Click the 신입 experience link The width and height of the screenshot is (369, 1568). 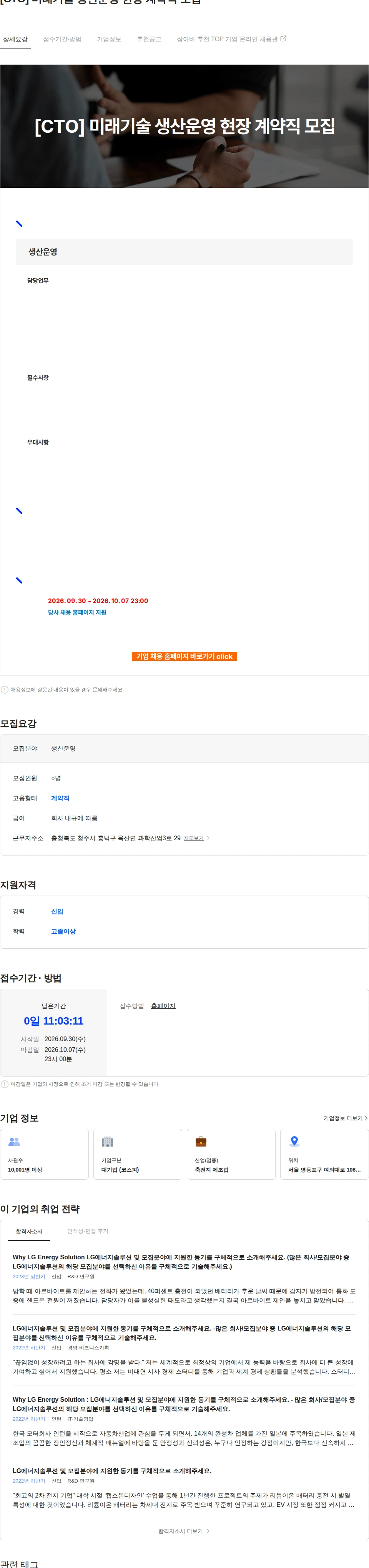point(57,911)
